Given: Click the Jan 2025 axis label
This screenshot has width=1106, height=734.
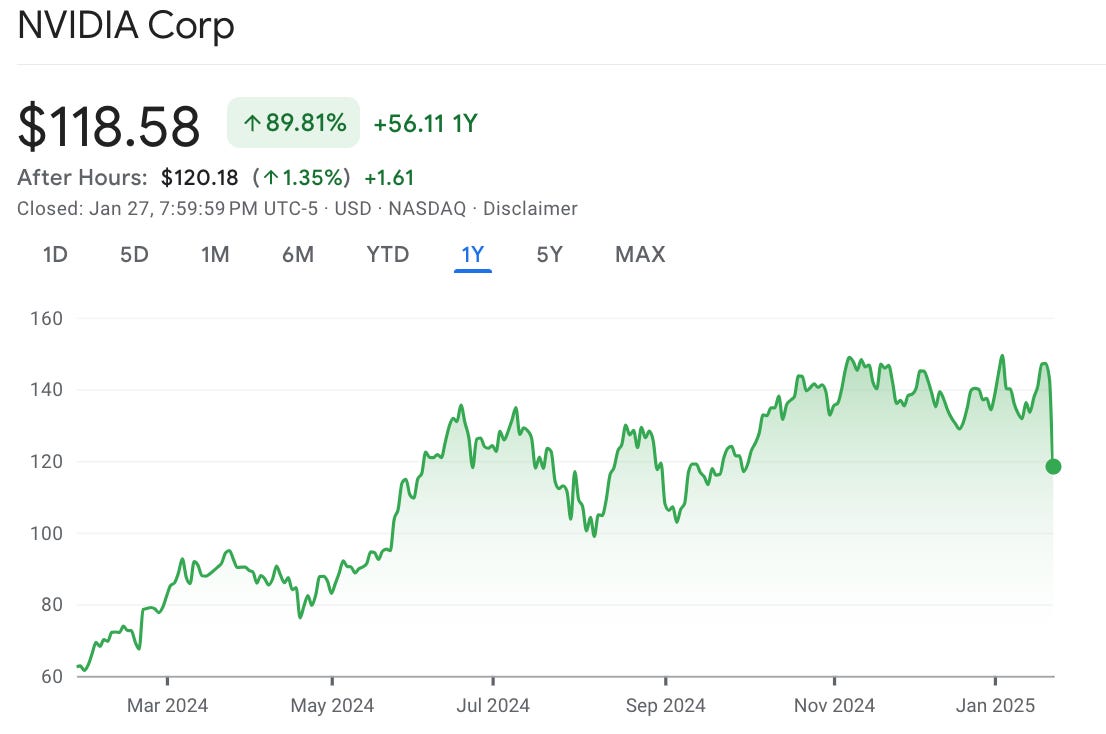Looking at the screenshot, I should click(x=995, y=705).
